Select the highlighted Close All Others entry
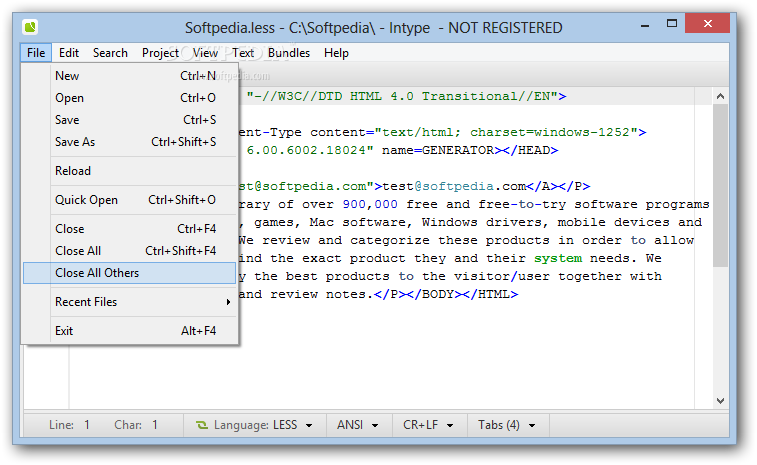The image size is (757, 465). click(129, 273)
